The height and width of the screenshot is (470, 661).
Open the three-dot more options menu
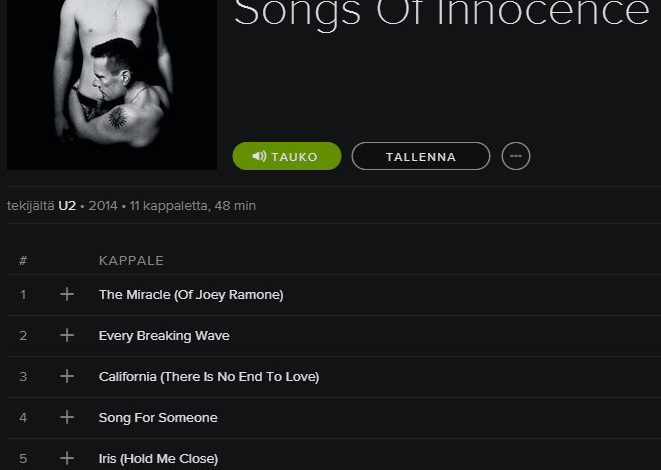point(516,156)
